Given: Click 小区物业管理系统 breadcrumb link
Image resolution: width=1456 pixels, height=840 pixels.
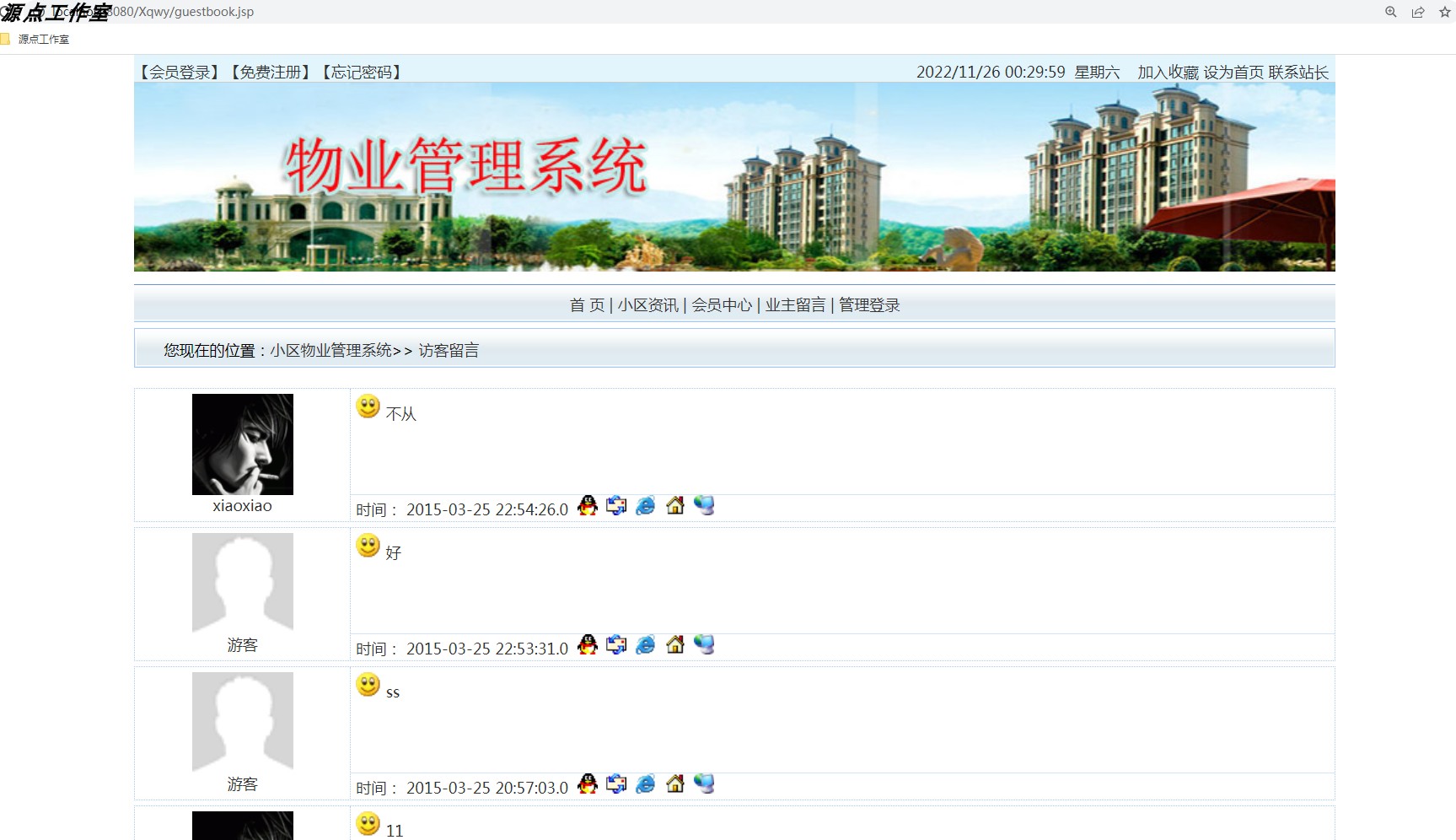Looking at the screenshot, I should [x=331, y=350].
